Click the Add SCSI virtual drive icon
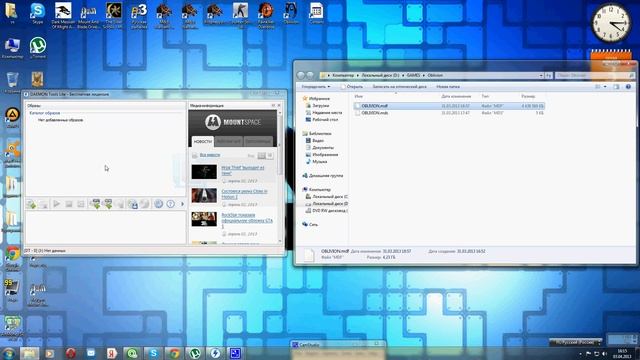 point(107,204)
